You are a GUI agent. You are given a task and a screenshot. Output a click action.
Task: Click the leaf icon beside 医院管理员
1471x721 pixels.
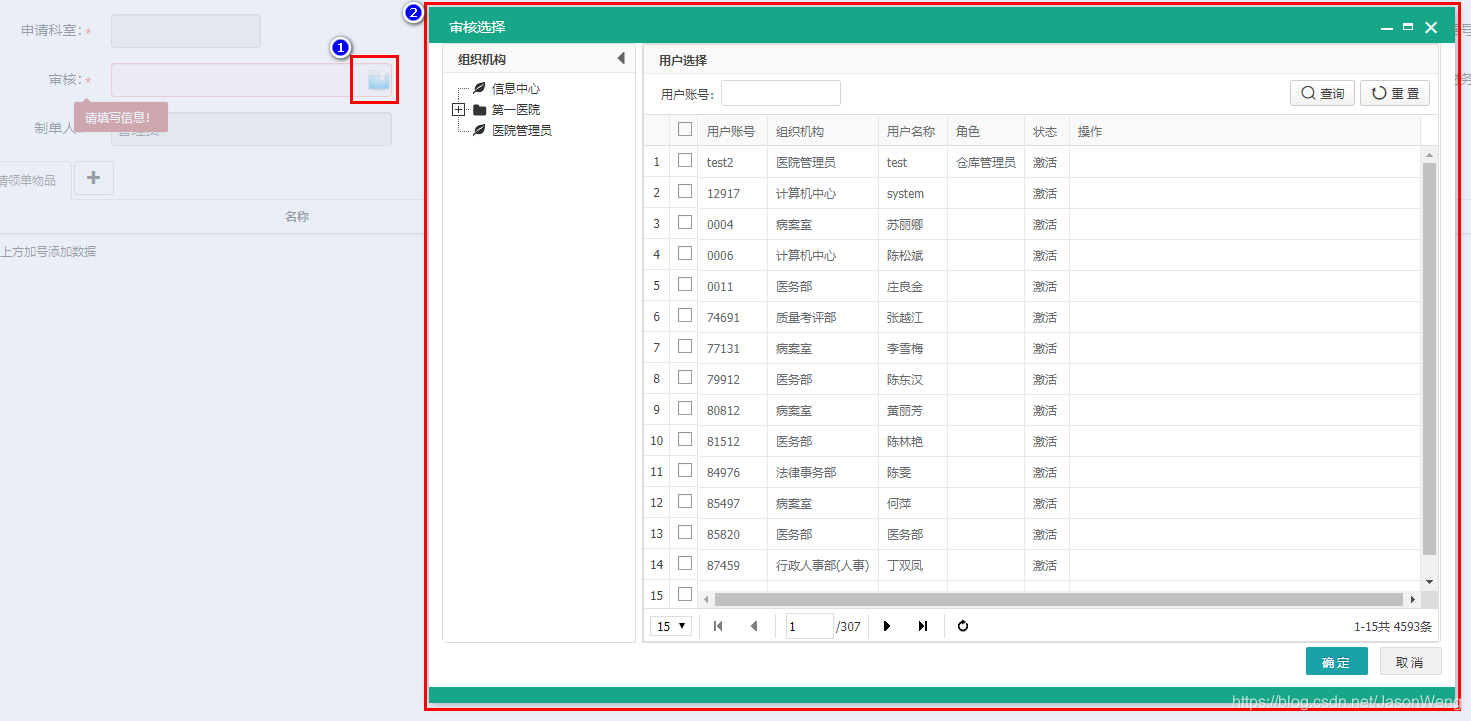[x=479, y=130]
